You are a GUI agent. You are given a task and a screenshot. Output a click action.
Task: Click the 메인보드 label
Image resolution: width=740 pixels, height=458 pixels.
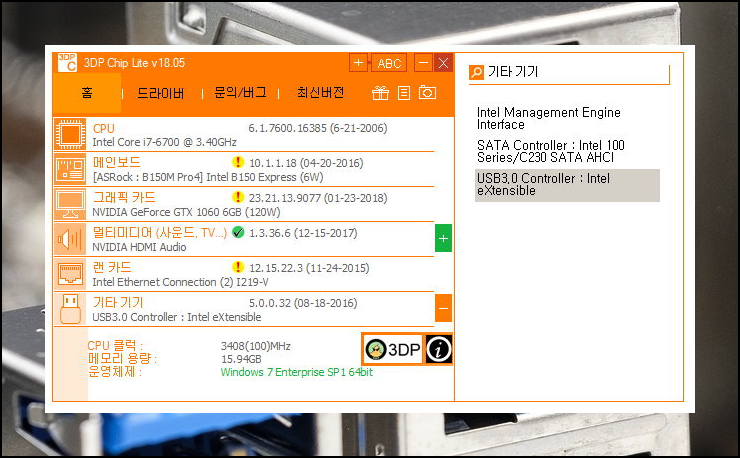(117, 162)
